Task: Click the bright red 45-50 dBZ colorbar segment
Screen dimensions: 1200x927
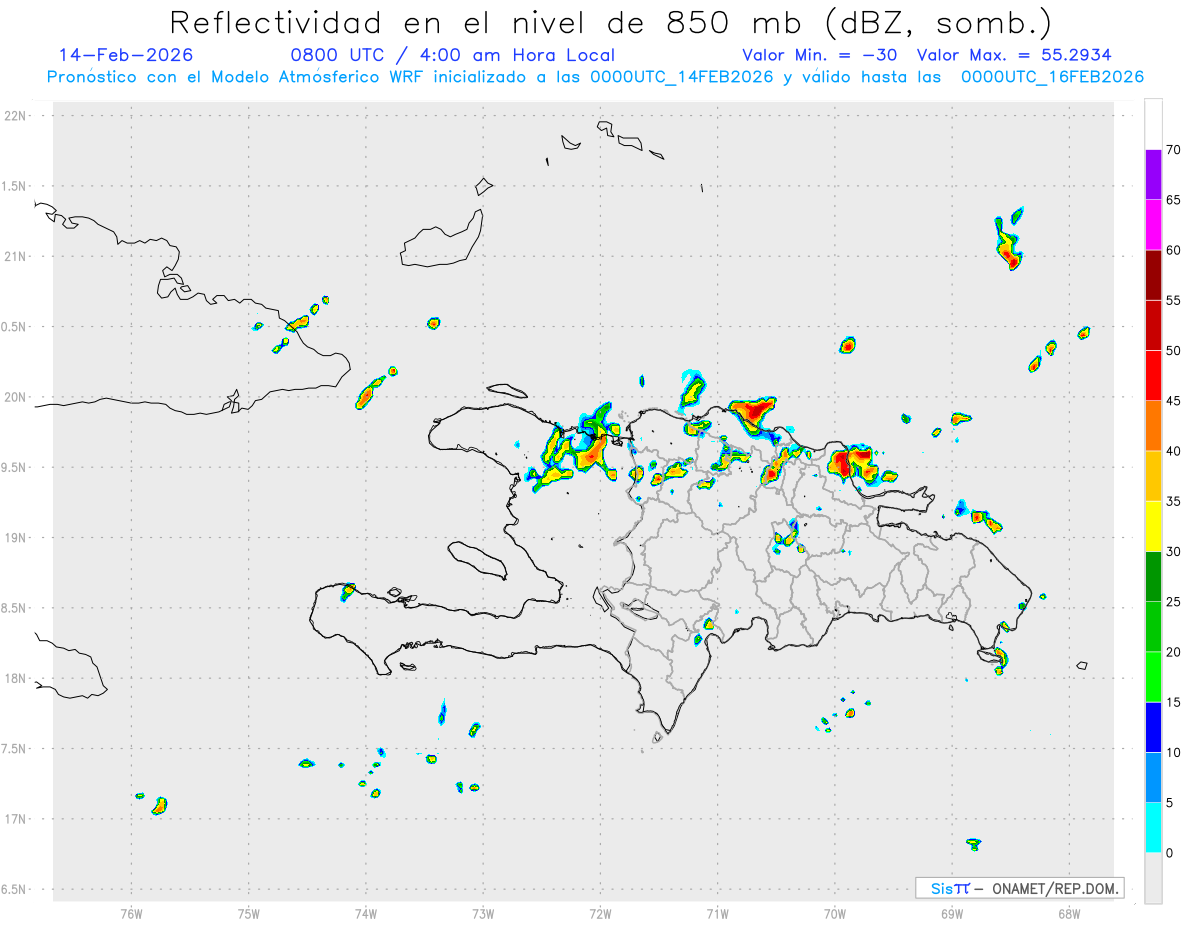Action: tap(1153, 376)
